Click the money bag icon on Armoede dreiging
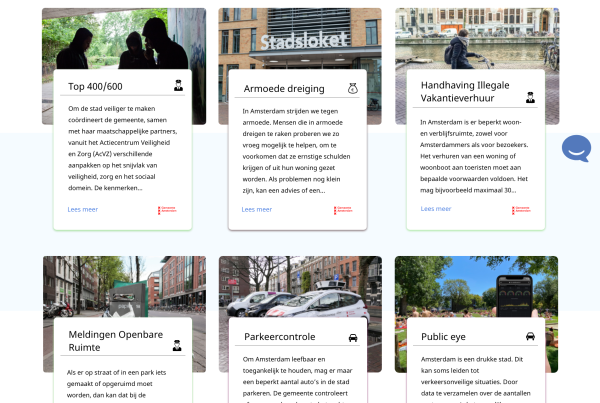The image size is (600, 403). coord(353,88)
